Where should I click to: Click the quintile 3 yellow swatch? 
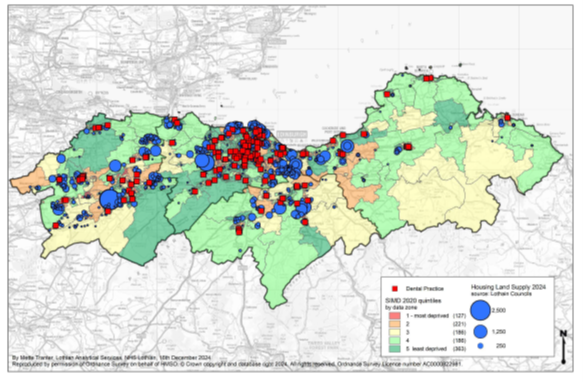(x=394, y=332)
